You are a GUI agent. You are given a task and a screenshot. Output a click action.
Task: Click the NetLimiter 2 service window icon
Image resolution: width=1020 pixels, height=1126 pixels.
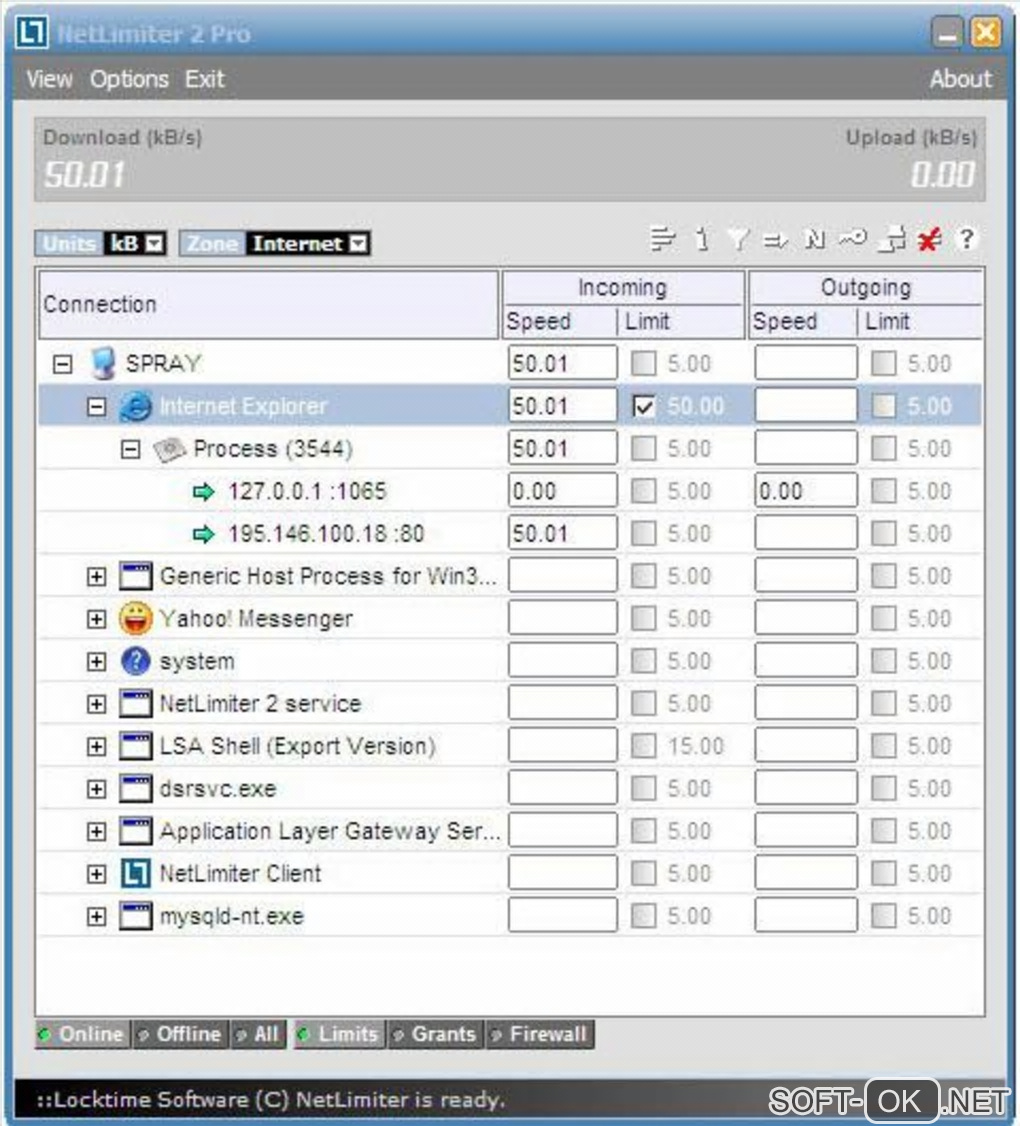(135, 704)
